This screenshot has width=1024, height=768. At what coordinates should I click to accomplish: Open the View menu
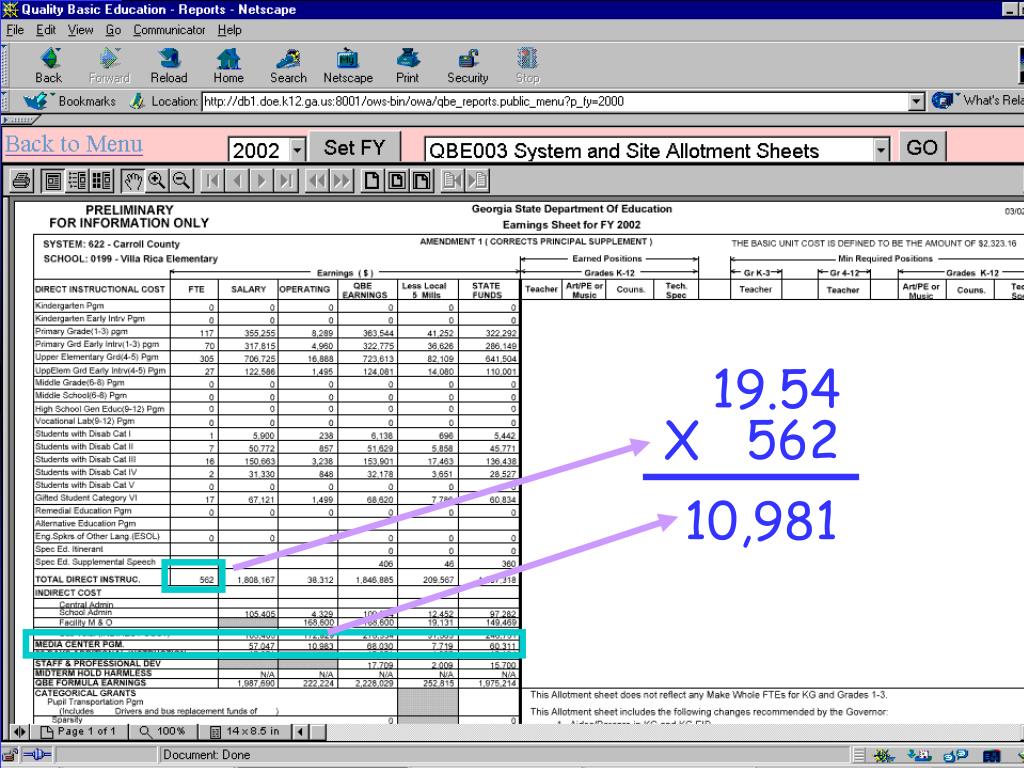click(x=80, y=30)
